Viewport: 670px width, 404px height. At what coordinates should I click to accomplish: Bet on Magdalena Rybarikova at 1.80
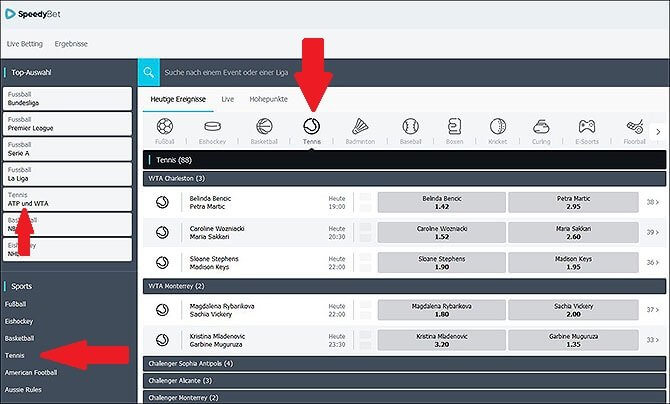(x=442, y=310)
